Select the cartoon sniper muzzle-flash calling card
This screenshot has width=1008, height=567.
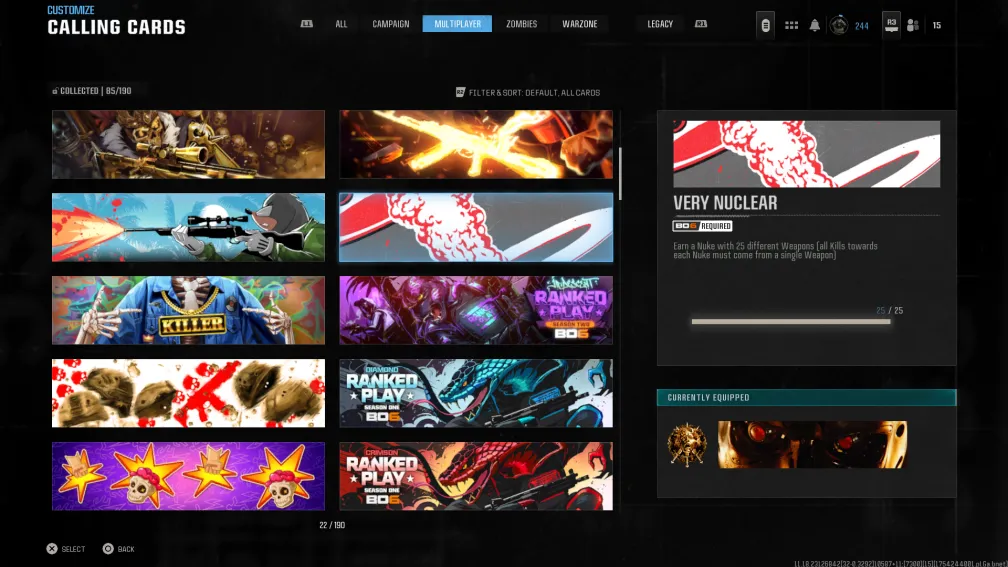pos(188,227)
